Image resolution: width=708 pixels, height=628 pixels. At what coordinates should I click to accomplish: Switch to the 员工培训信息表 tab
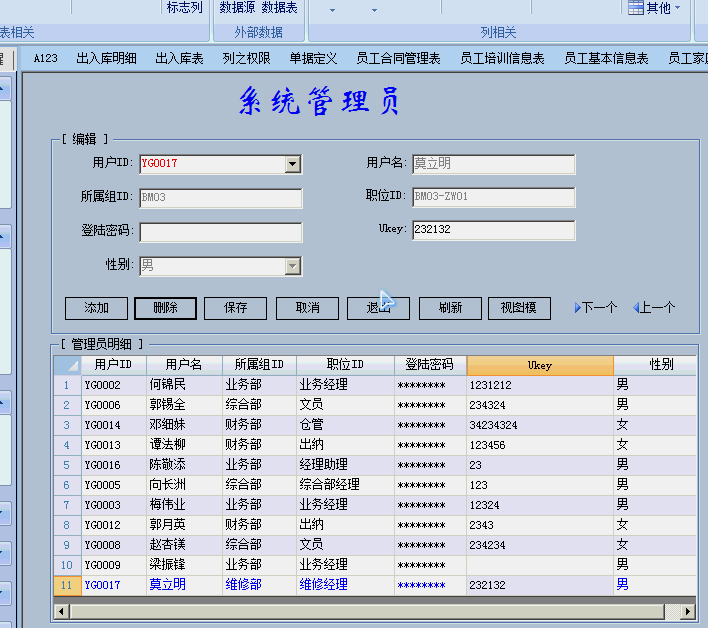pos(502,58)
